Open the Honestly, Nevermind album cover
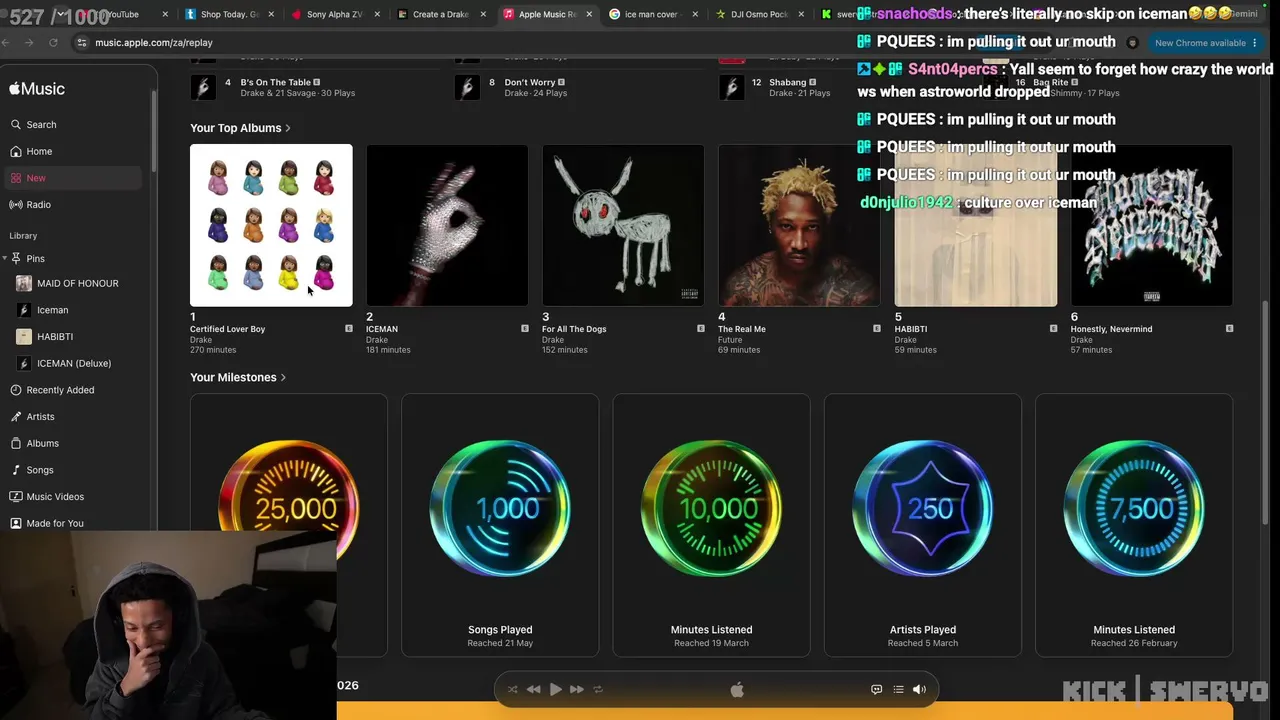 [1151, 225]
